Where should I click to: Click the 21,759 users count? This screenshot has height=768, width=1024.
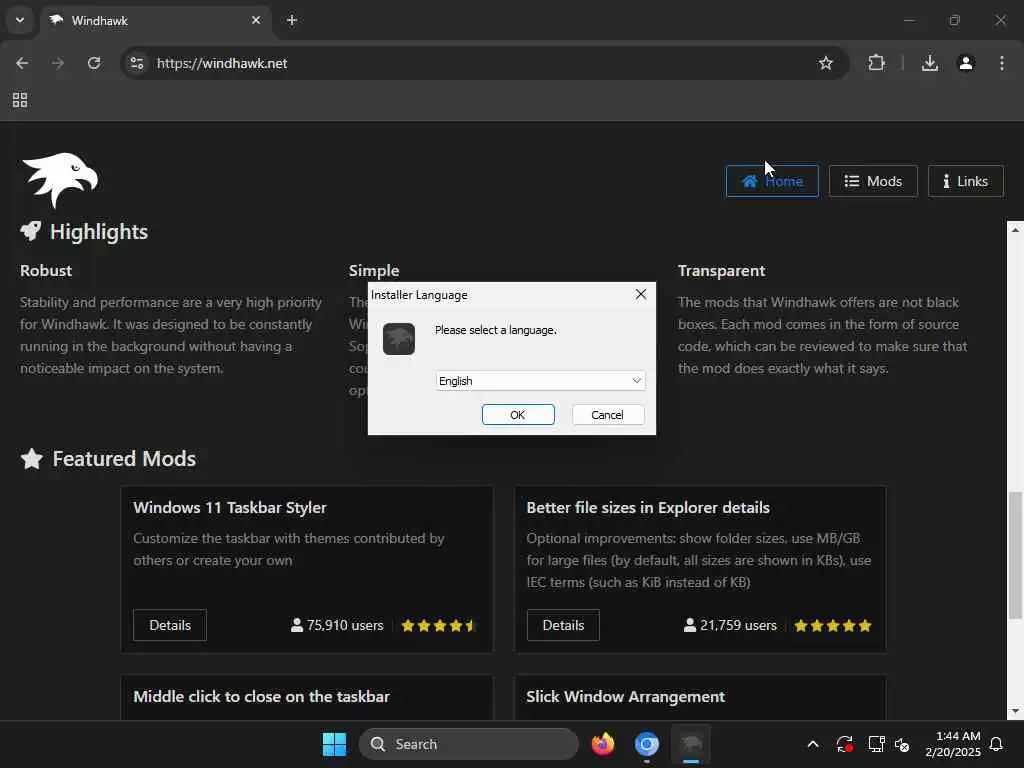point(730,625)
